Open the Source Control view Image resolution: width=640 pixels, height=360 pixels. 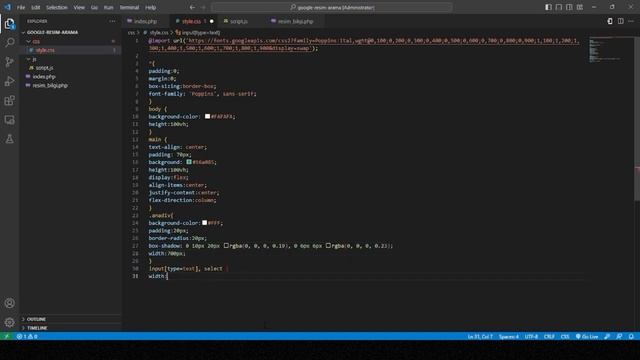[x=9, y=62]
